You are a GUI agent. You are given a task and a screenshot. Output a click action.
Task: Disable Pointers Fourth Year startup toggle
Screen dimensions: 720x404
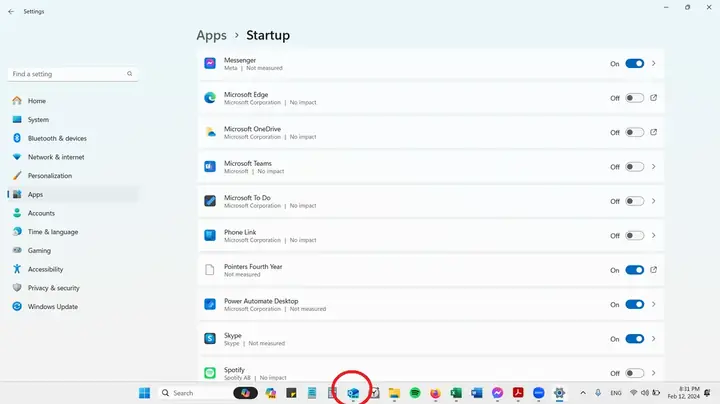point(635,270)
